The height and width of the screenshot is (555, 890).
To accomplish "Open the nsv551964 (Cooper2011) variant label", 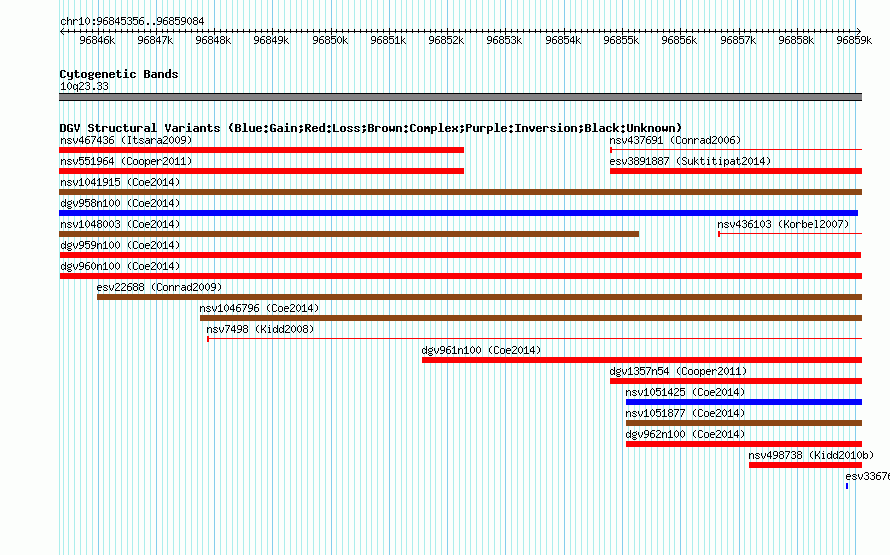I will point(126,161).
